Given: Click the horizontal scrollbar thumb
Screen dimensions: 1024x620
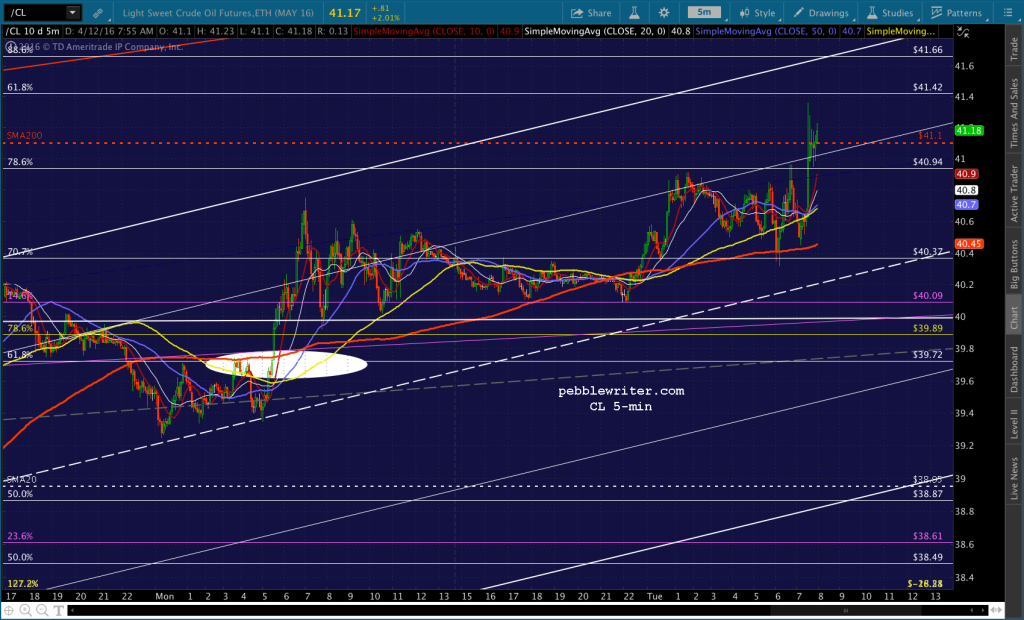Looking at the screenshot, I should (846, 611).
